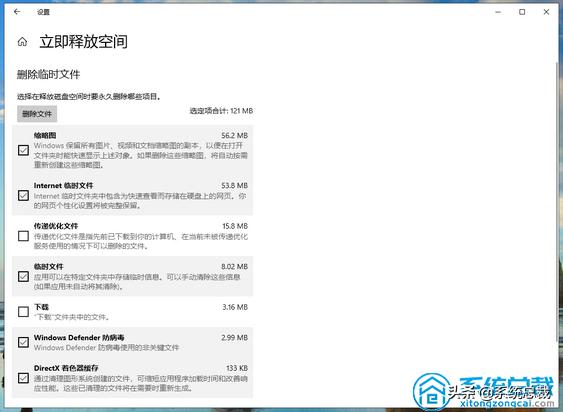This screenshot has height=412, width=563.
Task: Check the 下载 checkbox
Action: [23, 312]
